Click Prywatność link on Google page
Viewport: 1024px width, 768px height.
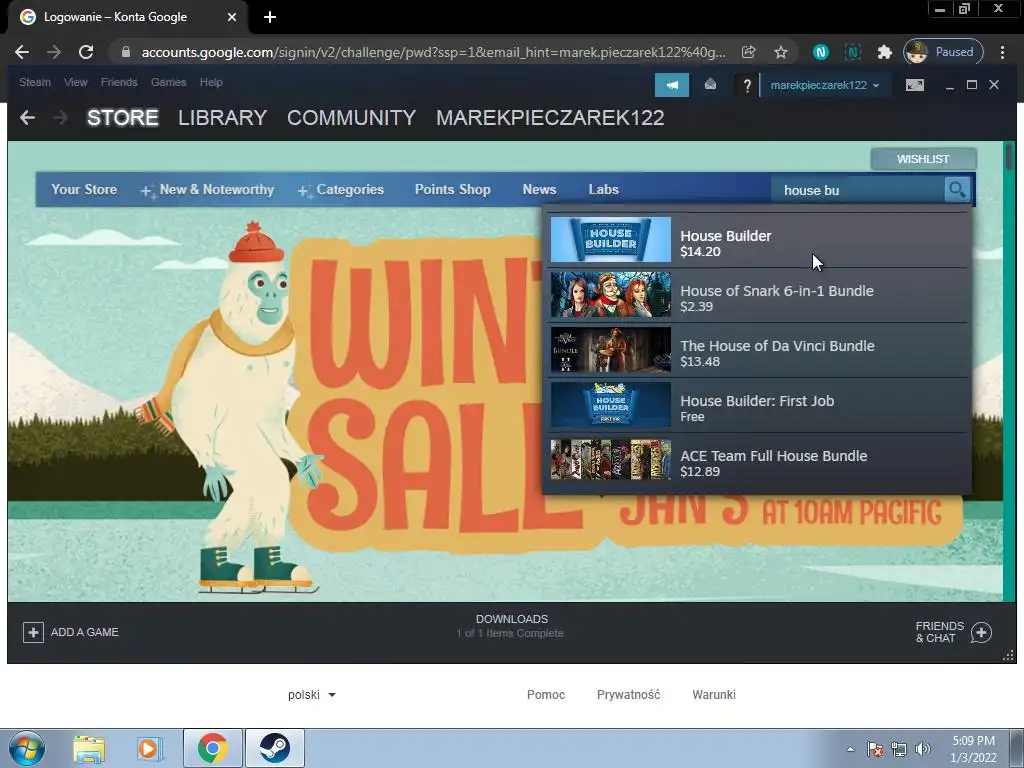coord(628,695)
